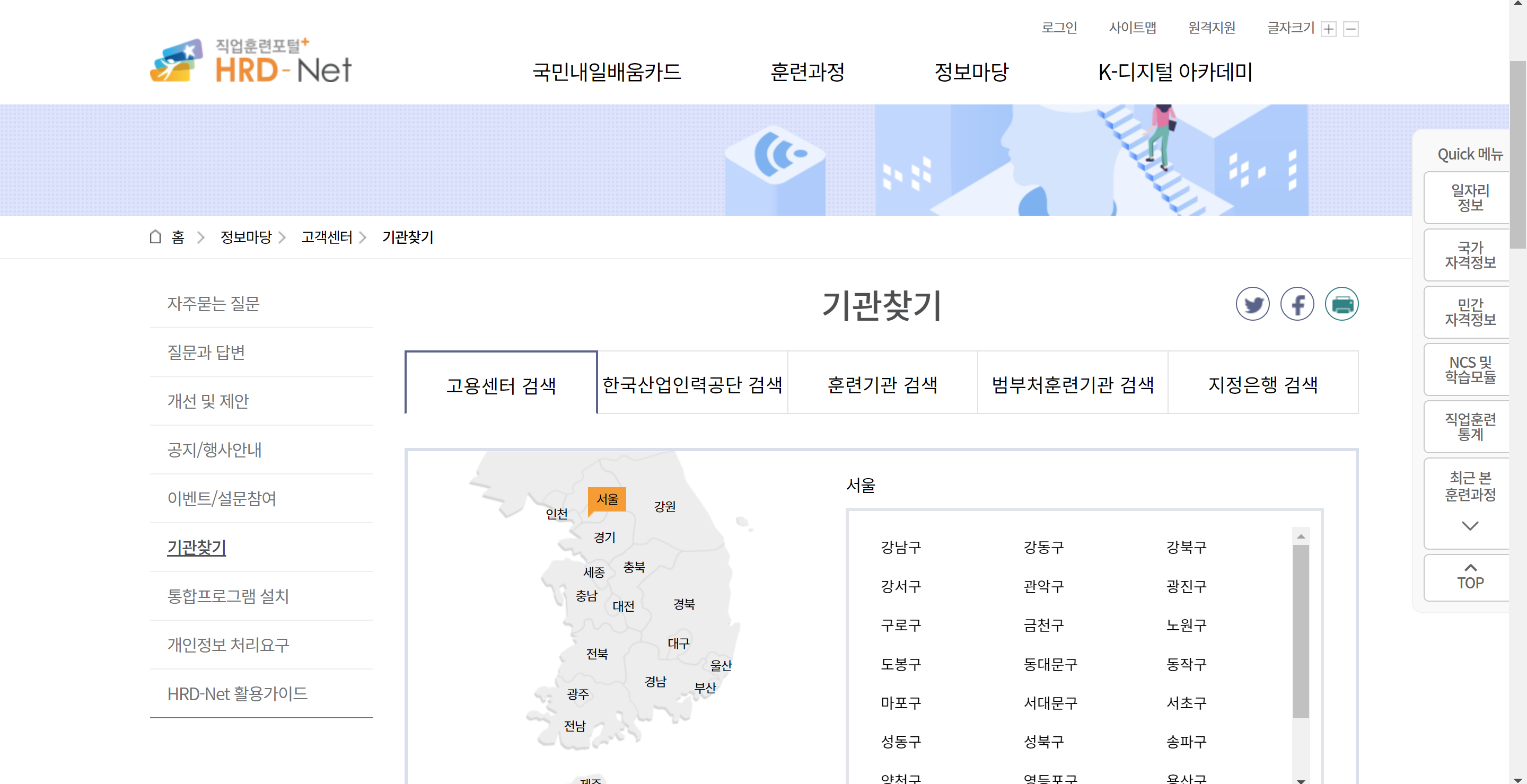1527x784 pixels.
Task: Click the TOP up-arrow button
Action: tap(1470, 577)
